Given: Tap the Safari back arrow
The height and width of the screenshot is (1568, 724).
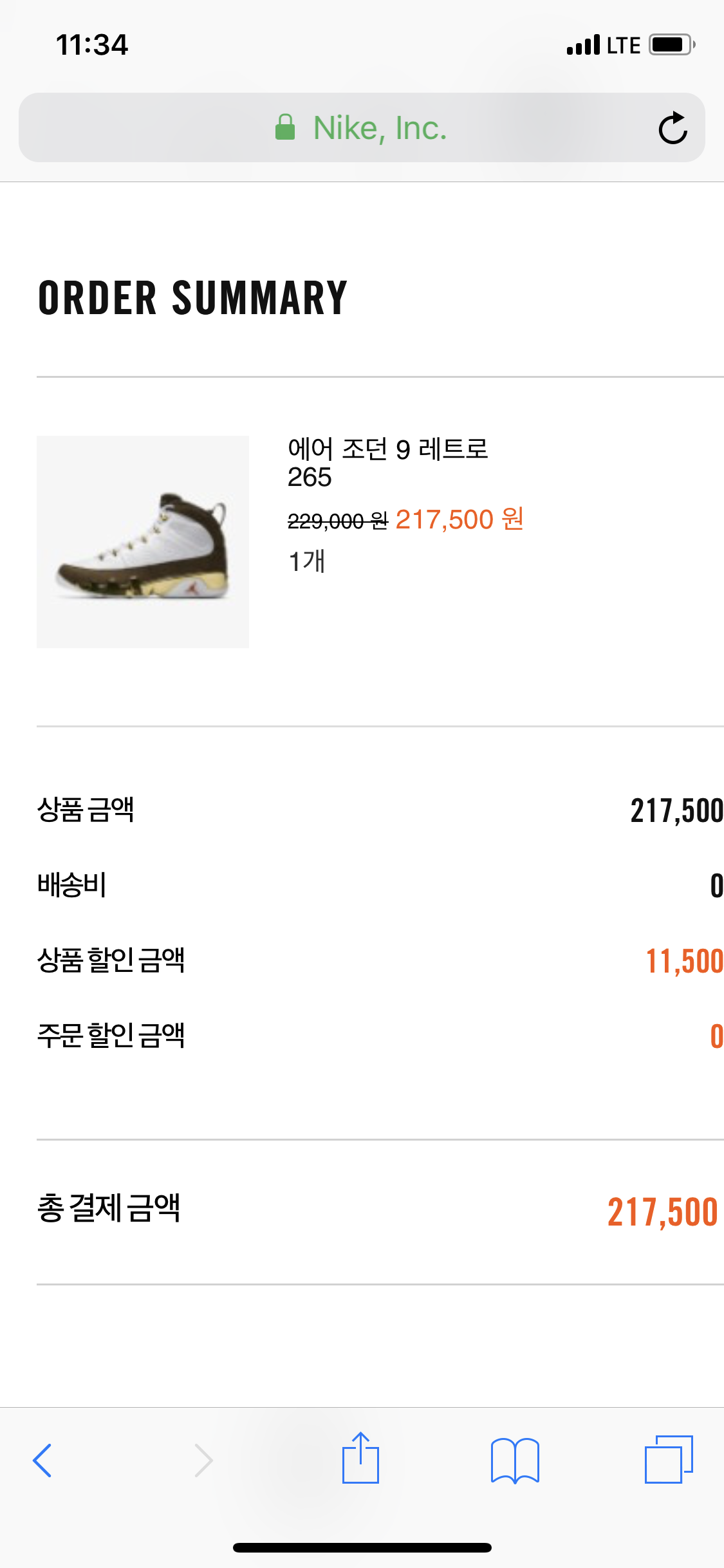Looking at the screenshot, I should pos(42,1460).
